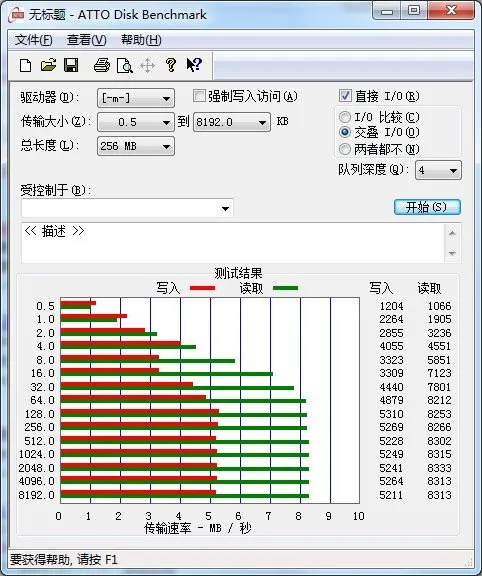Open the 查看(V) menu

point(87,40)
